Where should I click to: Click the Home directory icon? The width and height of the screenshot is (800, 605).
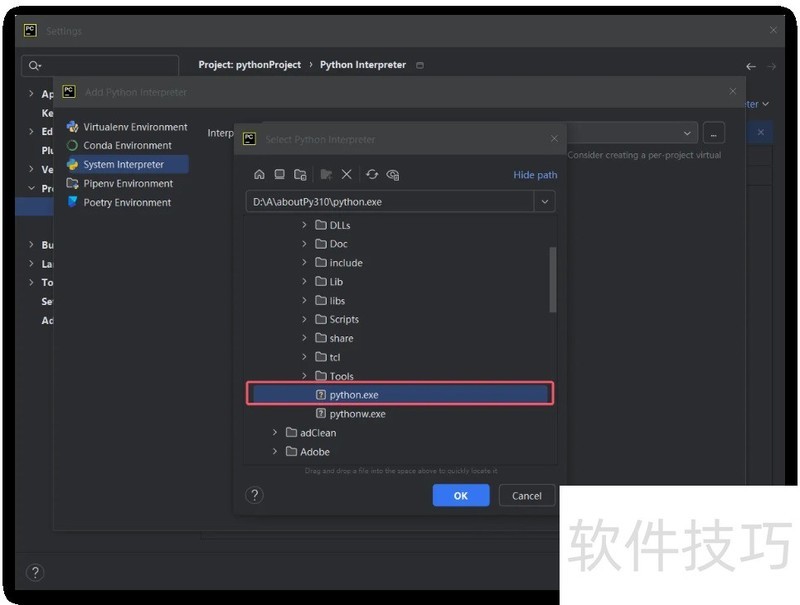(259, 175)
